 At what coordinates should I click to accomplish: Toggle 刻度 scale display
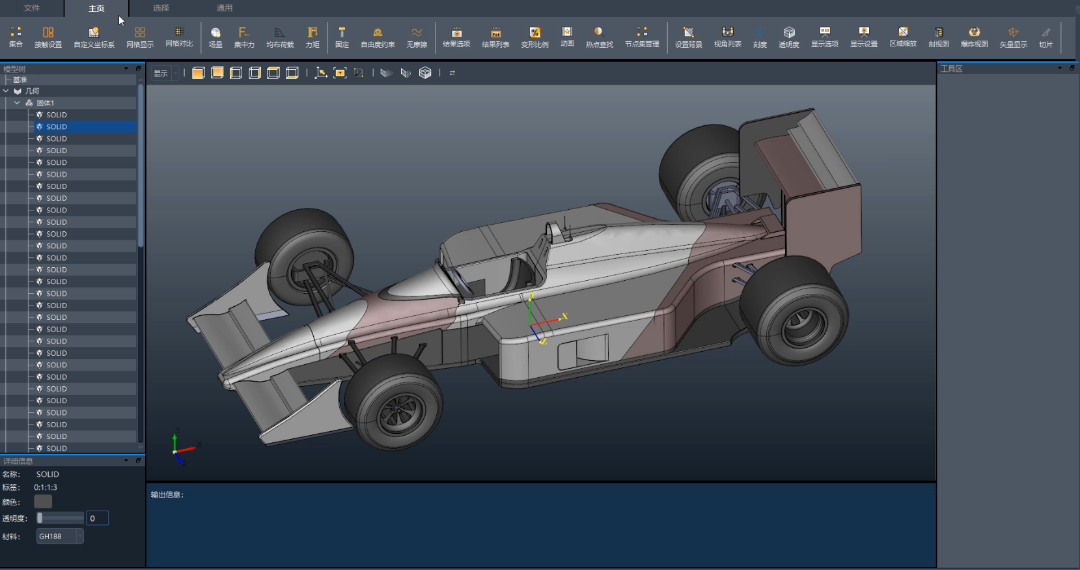coord(760,37)
